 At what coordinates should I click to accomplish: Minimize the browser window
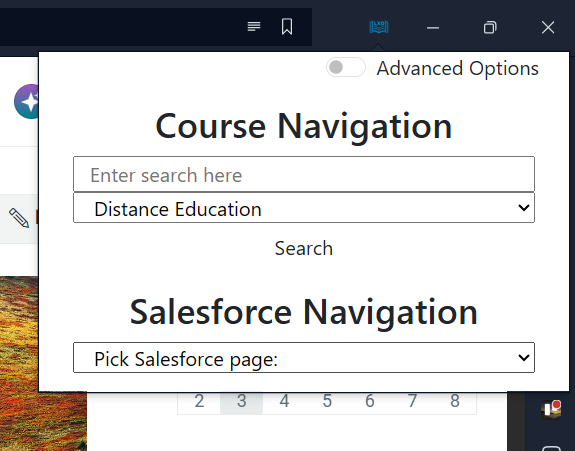tap(433, 28)
